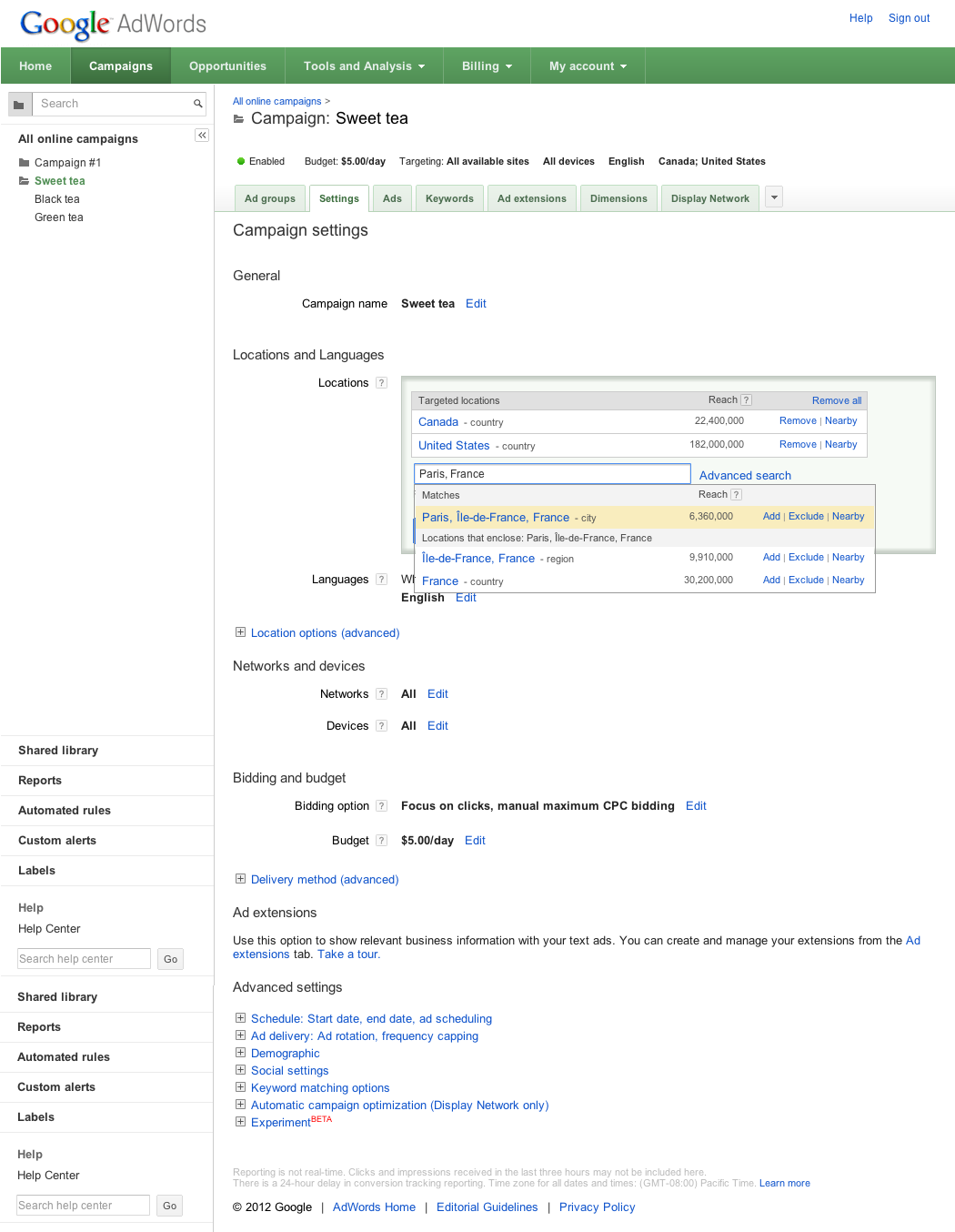
Task: Switch to Ad groups tab
Action: (270, 198)
